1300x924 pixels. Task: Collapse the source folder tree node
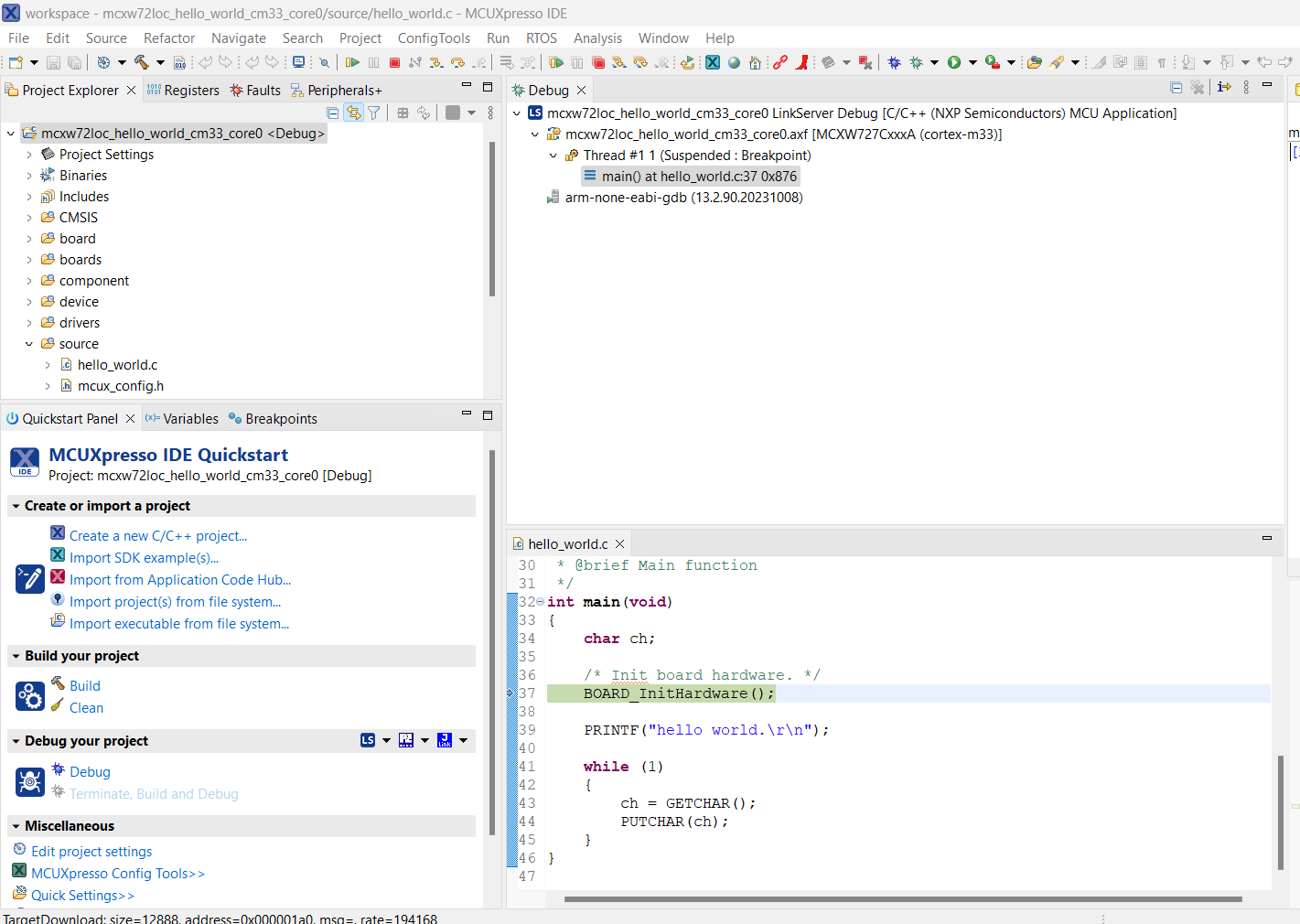pyautogui.click(x=29, y=344)
